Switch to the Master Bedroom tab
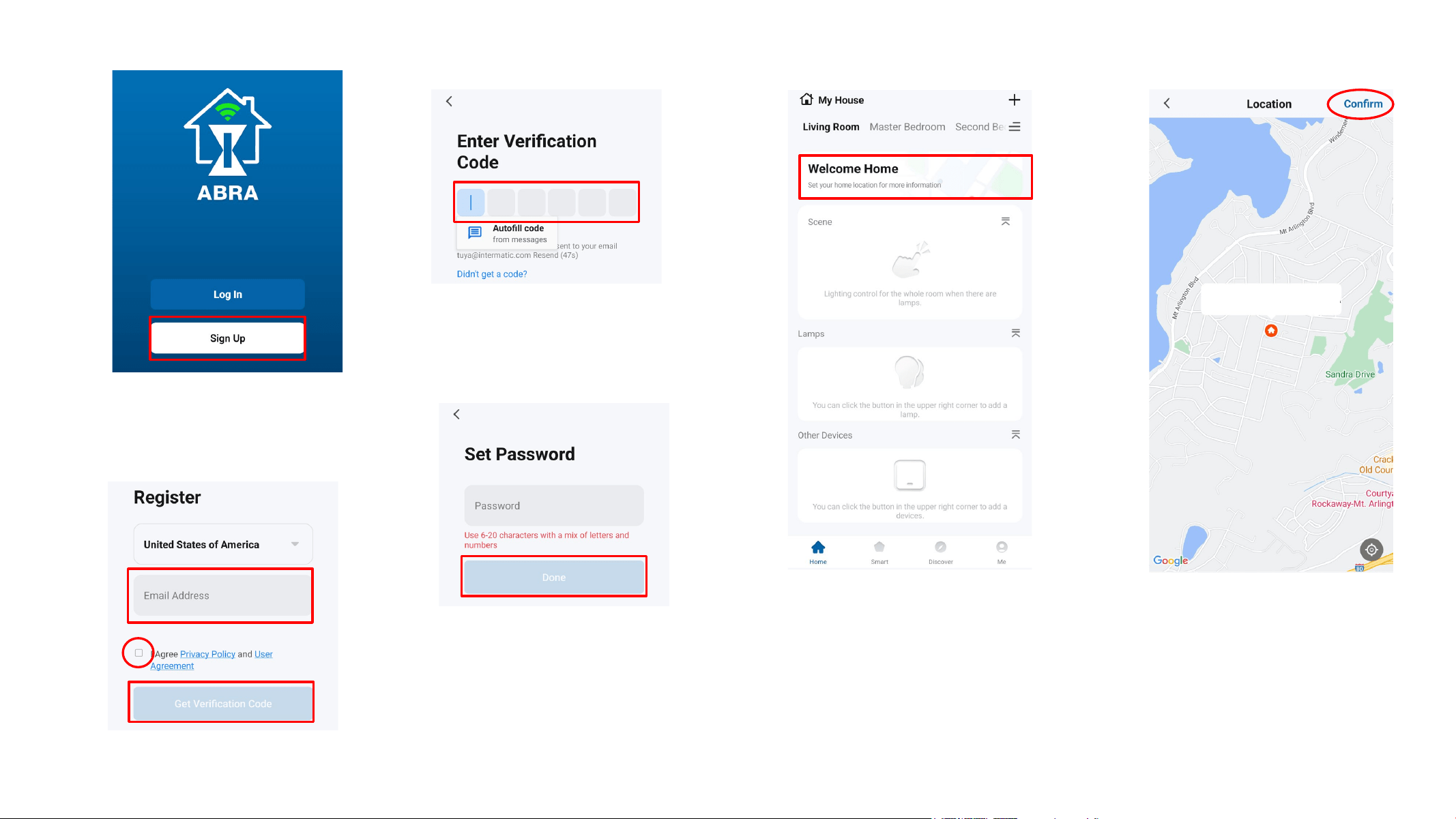Image resolution: width=1456 pixels, height=819 pixels. point(907,127)
